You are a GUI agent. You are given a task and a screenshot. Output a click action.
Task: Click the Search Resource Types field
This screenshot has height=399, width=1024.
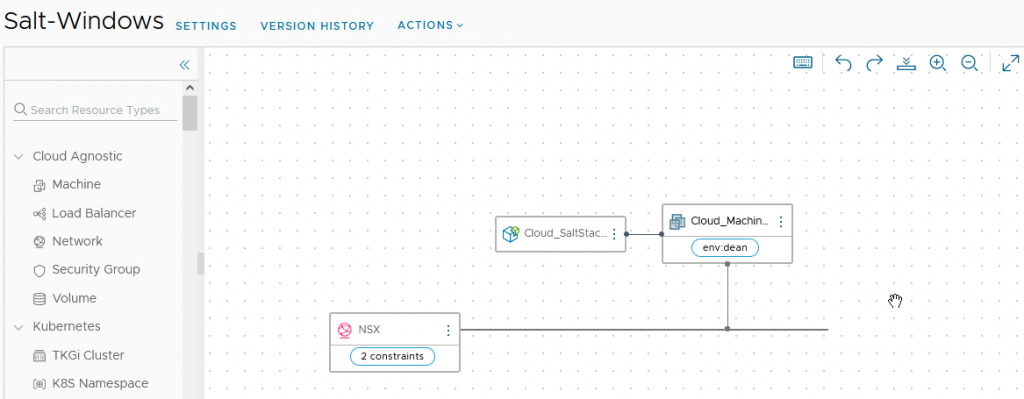(x=95, y=110)
